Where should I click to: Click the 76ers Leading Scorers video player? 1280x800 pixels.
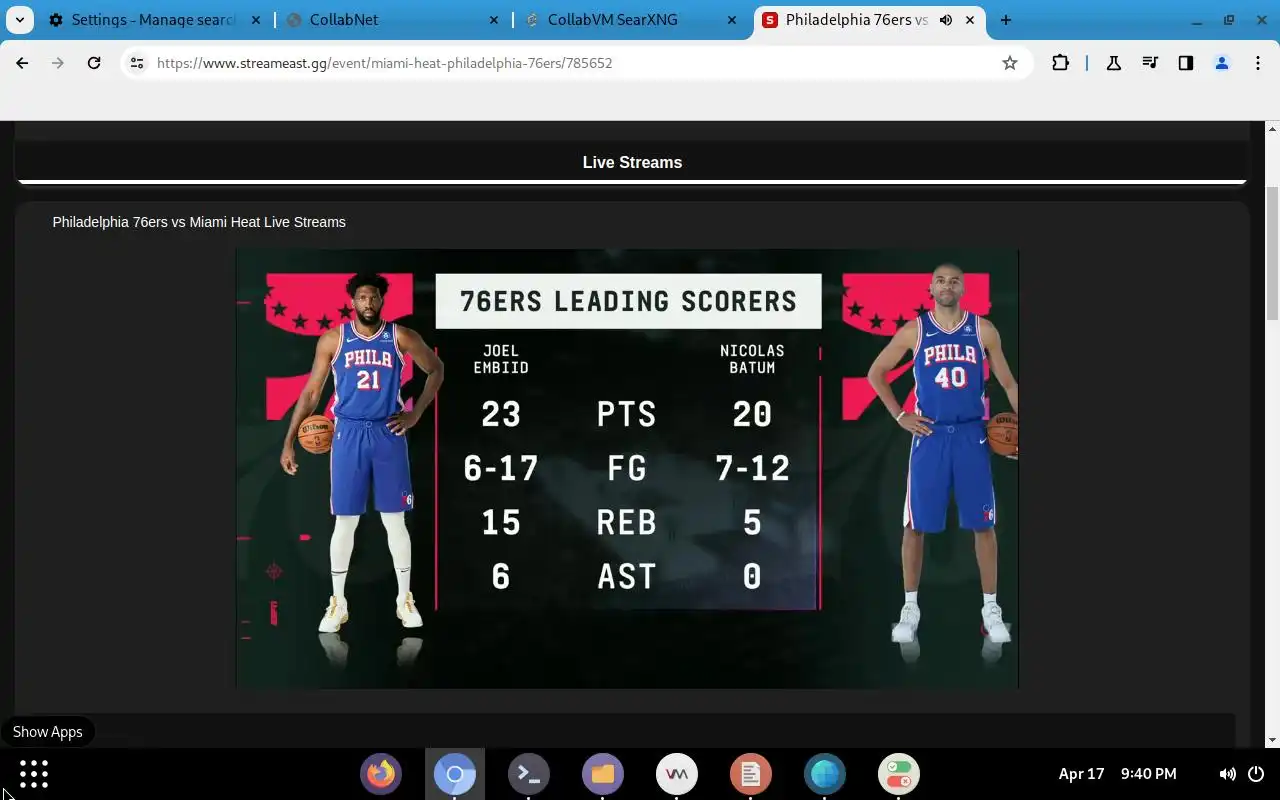point(627,468)
